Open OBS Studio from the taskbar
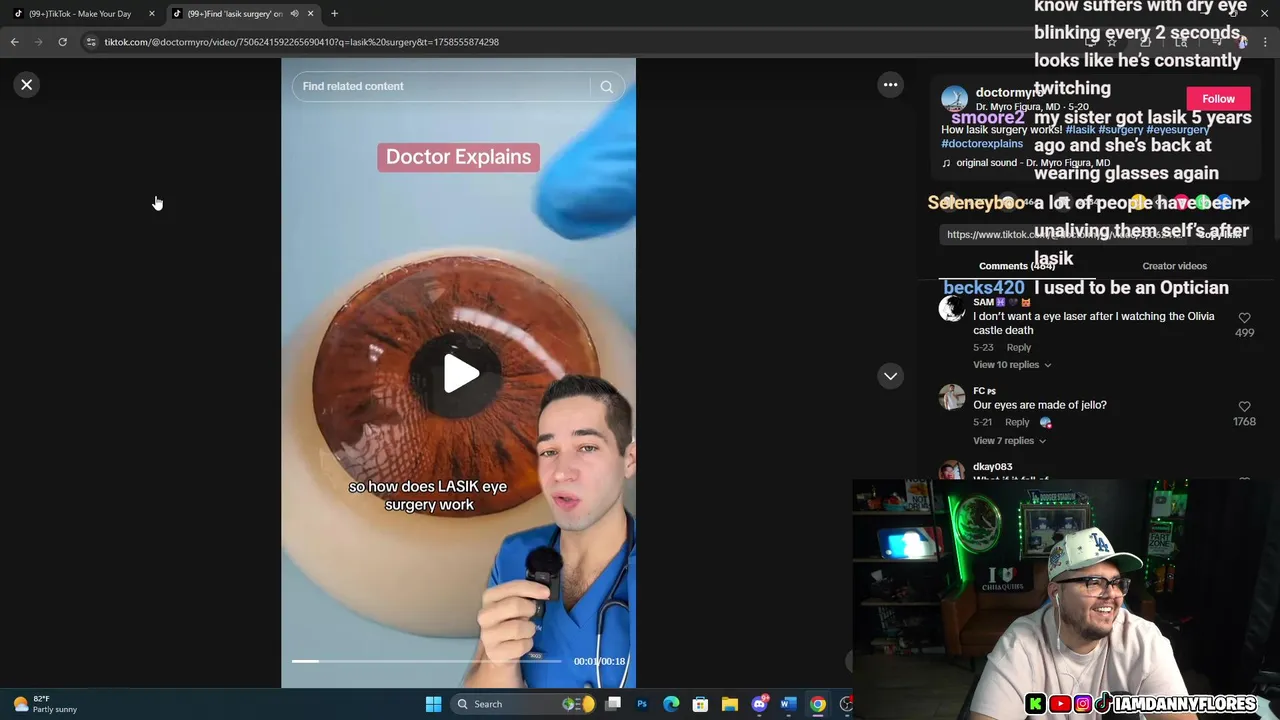The height and width of the screenshot is (720, 1280). pyautogui.click(x=846, y=704)
